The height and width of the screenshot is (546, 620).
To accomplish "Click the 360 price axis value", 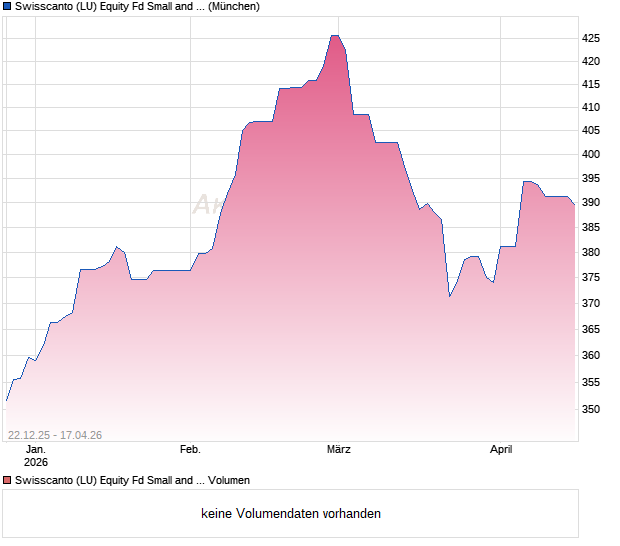I will (591, 355).
